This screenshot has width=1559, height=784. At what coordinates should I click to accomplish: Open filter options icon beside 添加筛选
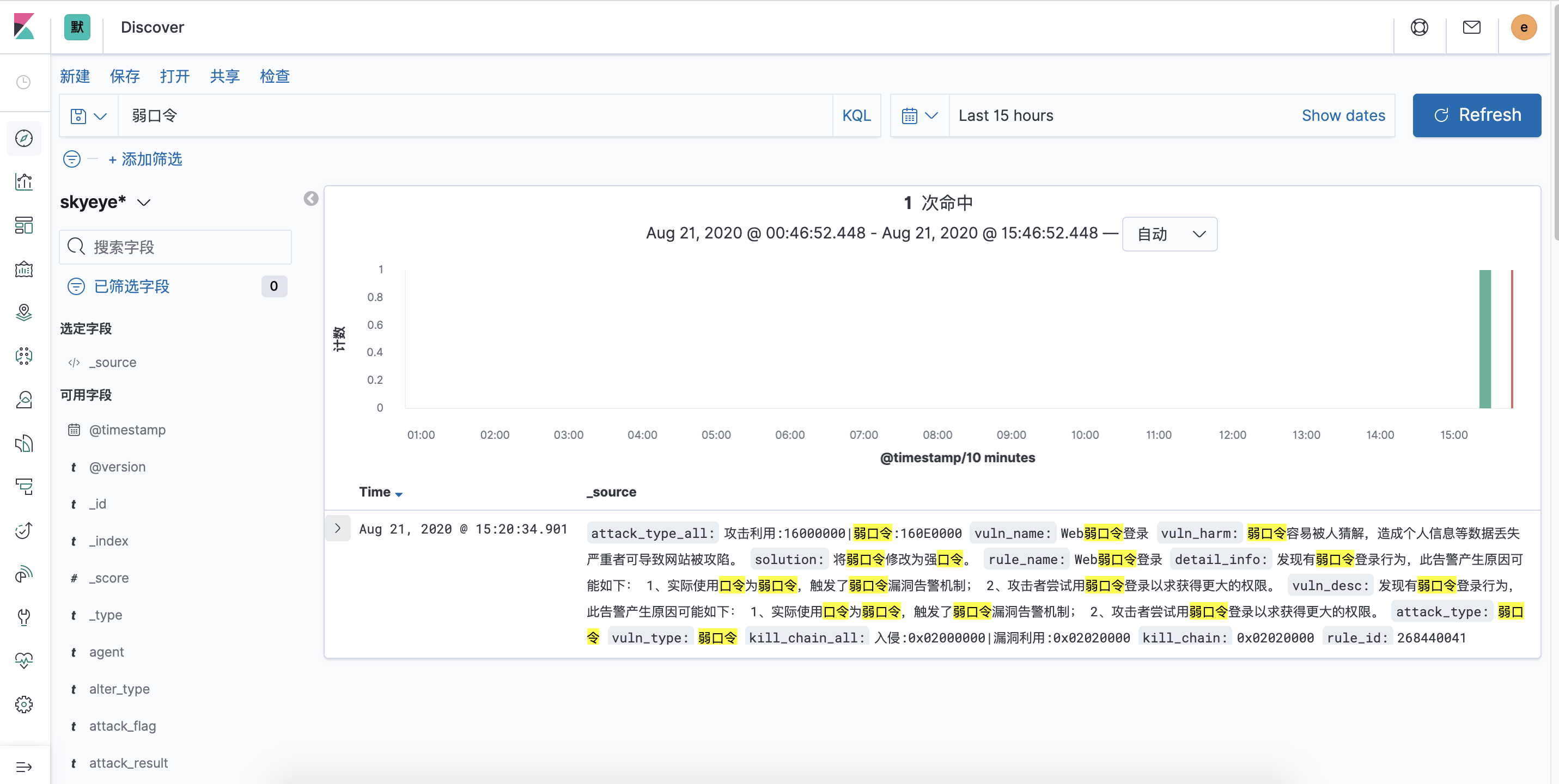(x=72, y=159)
